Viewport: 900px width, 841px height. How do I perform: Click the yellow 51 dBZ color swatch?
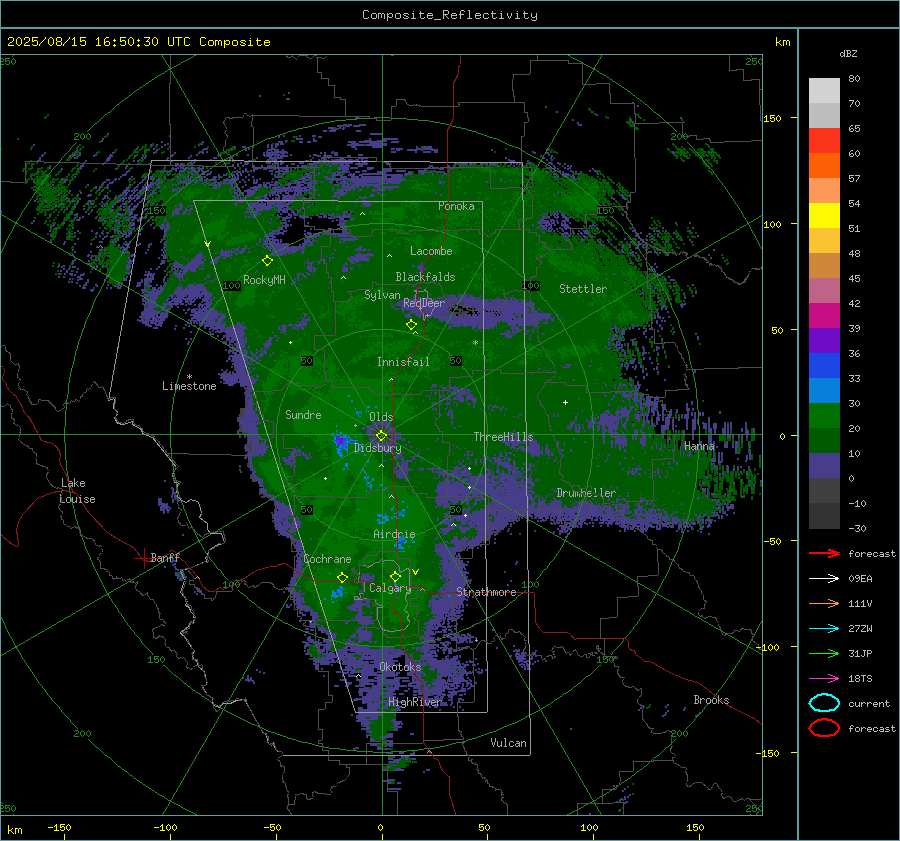click(824, 216)
